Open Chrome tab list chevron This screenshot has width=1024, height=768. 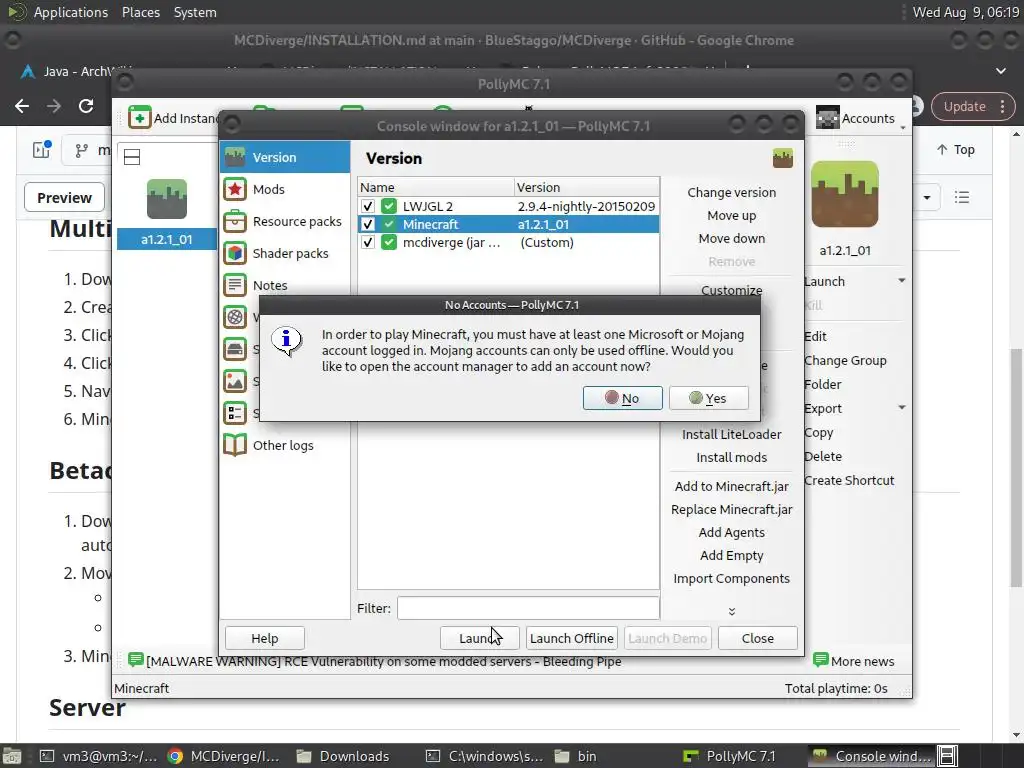[x=1000, y=71]
